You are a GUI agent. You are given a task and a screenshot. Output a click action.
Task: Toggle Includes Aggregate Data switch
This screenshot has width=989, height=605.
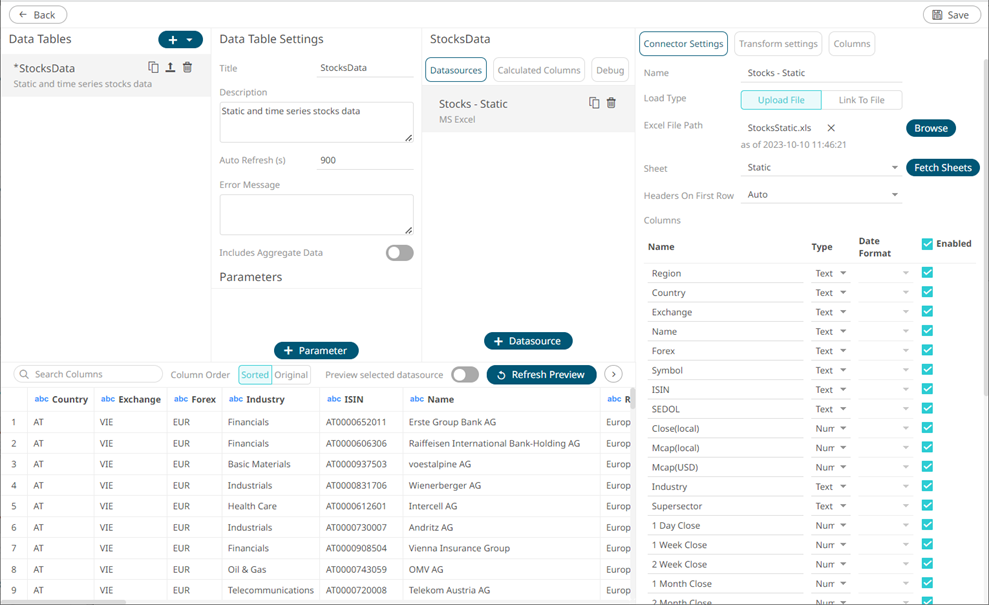click(399, 253)
